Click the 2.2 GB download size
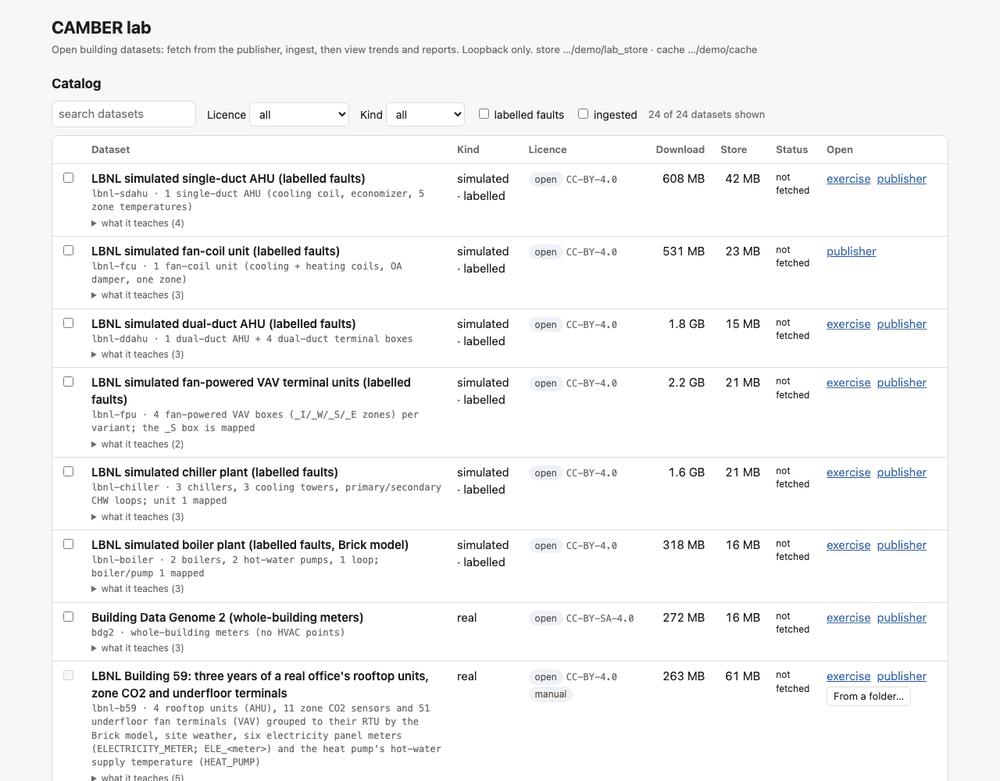The image size is (1000, 781). click(x=686, y=383)
